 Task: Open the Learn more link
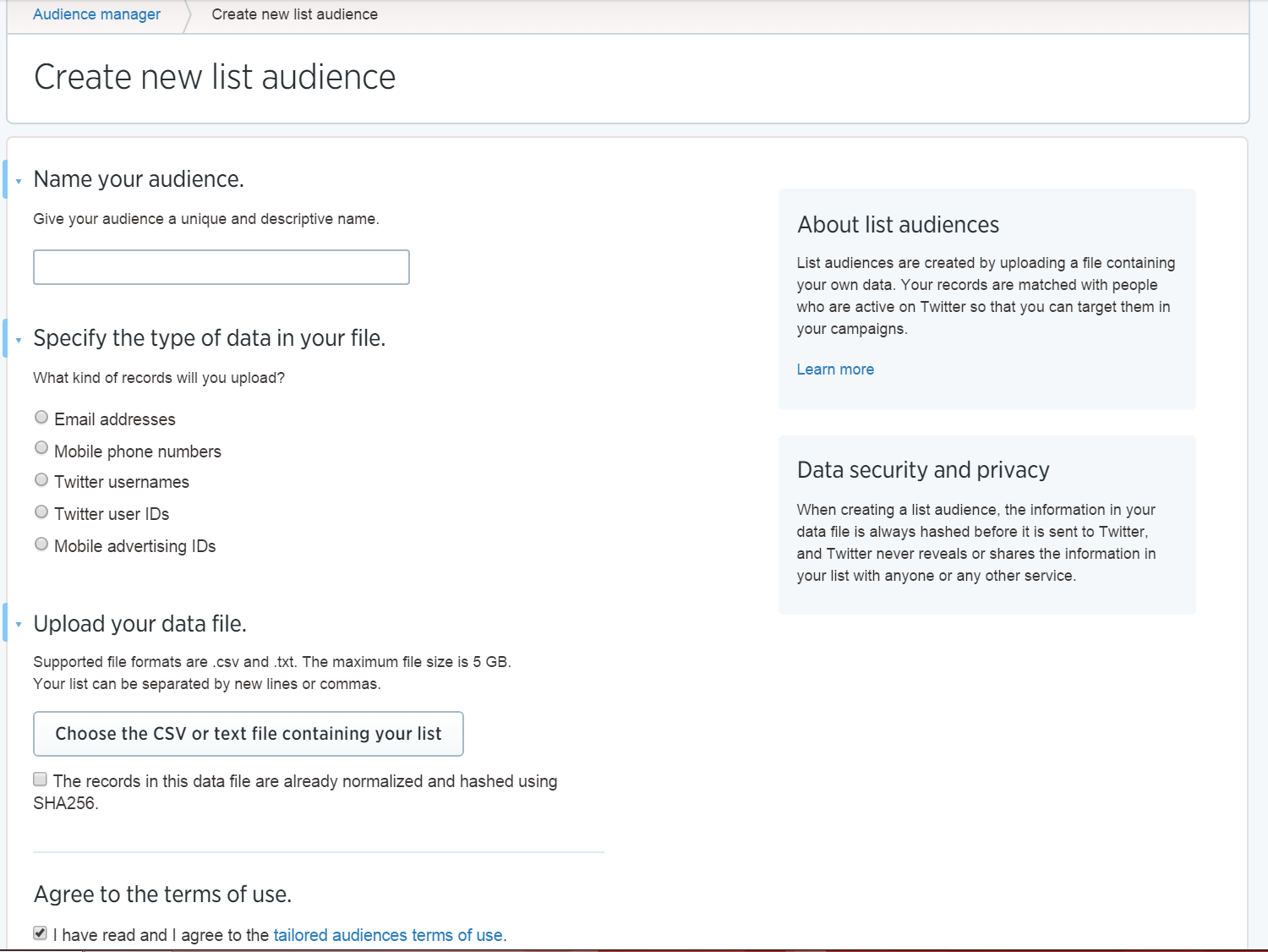coord(835,369)
